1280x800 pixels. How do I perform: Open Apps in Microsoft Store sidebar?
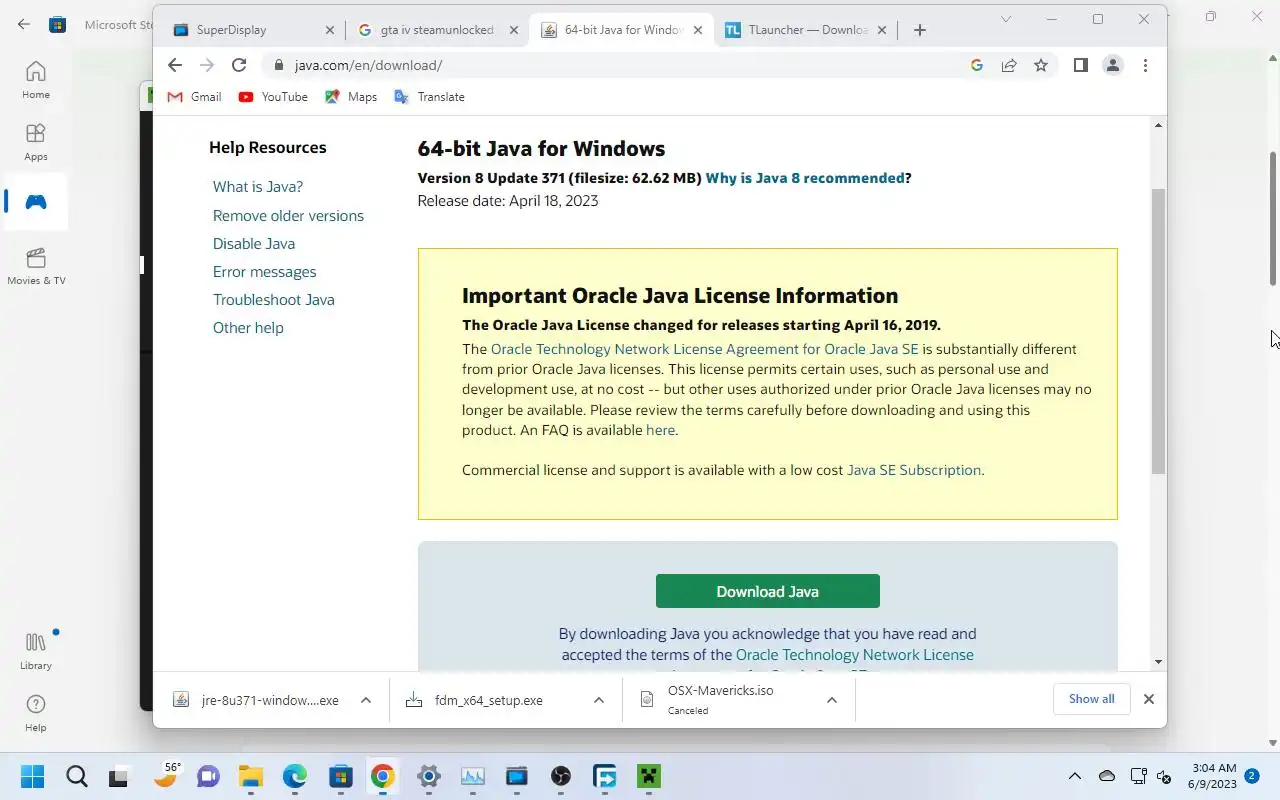(x=36, y=142)
